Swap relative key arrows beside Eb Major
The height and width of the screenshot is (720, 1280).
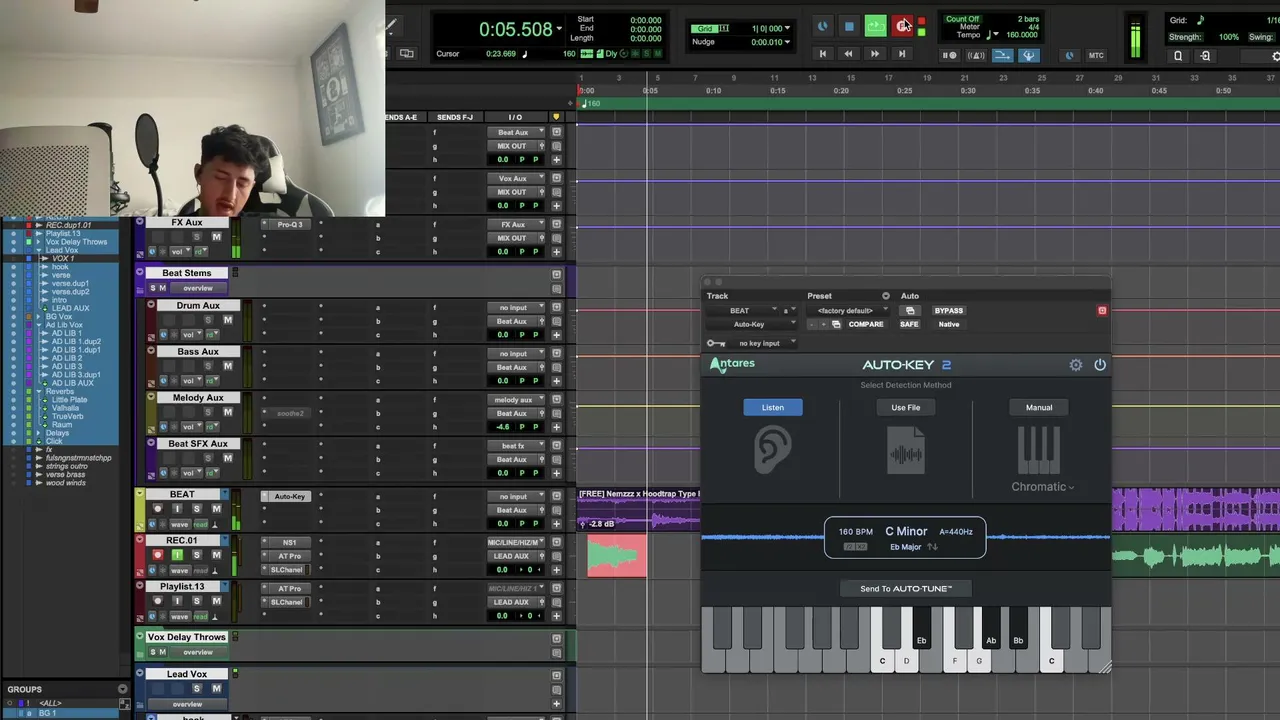click(932, 547)
